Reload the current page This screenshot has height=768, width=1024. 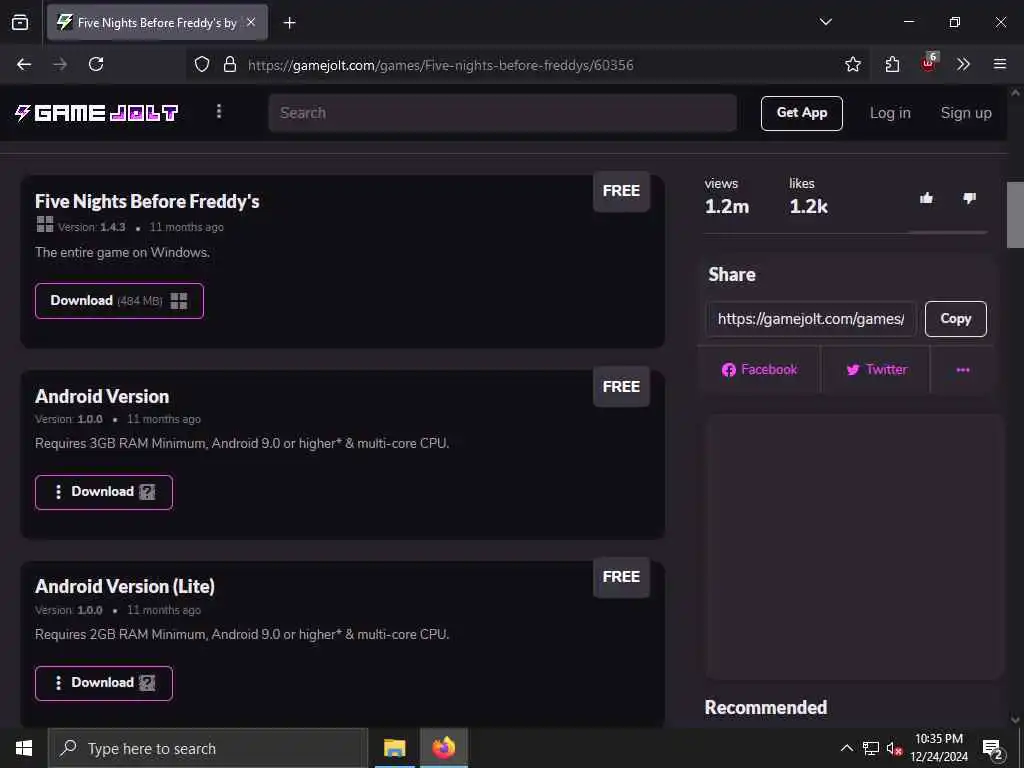click(x=96, y=64)
